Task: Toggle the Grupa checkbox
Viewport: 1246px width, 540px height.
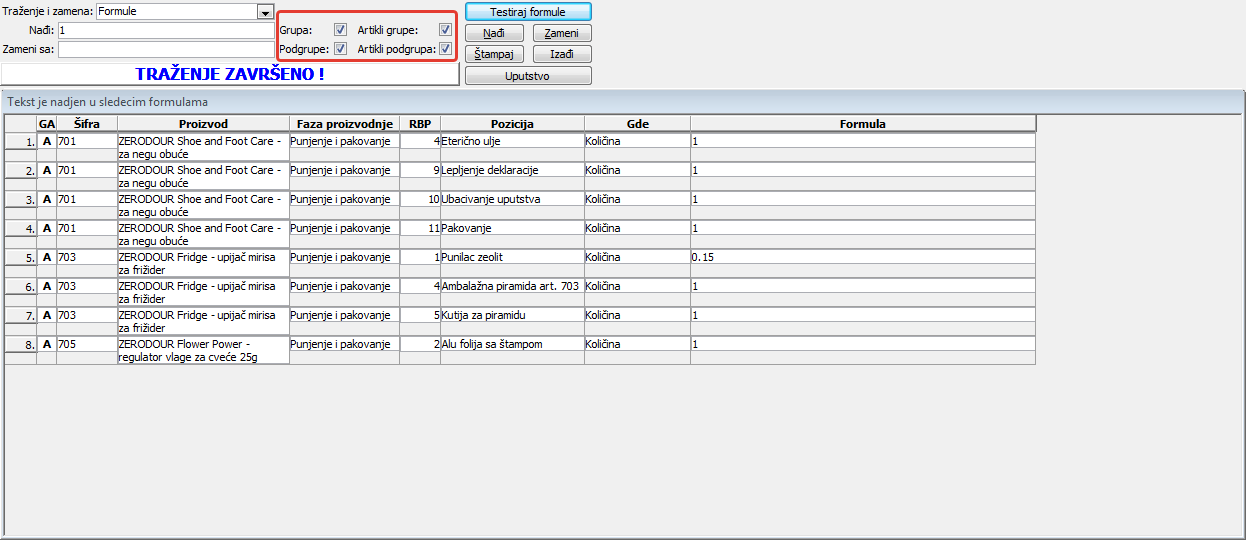Action: [341, 30]
